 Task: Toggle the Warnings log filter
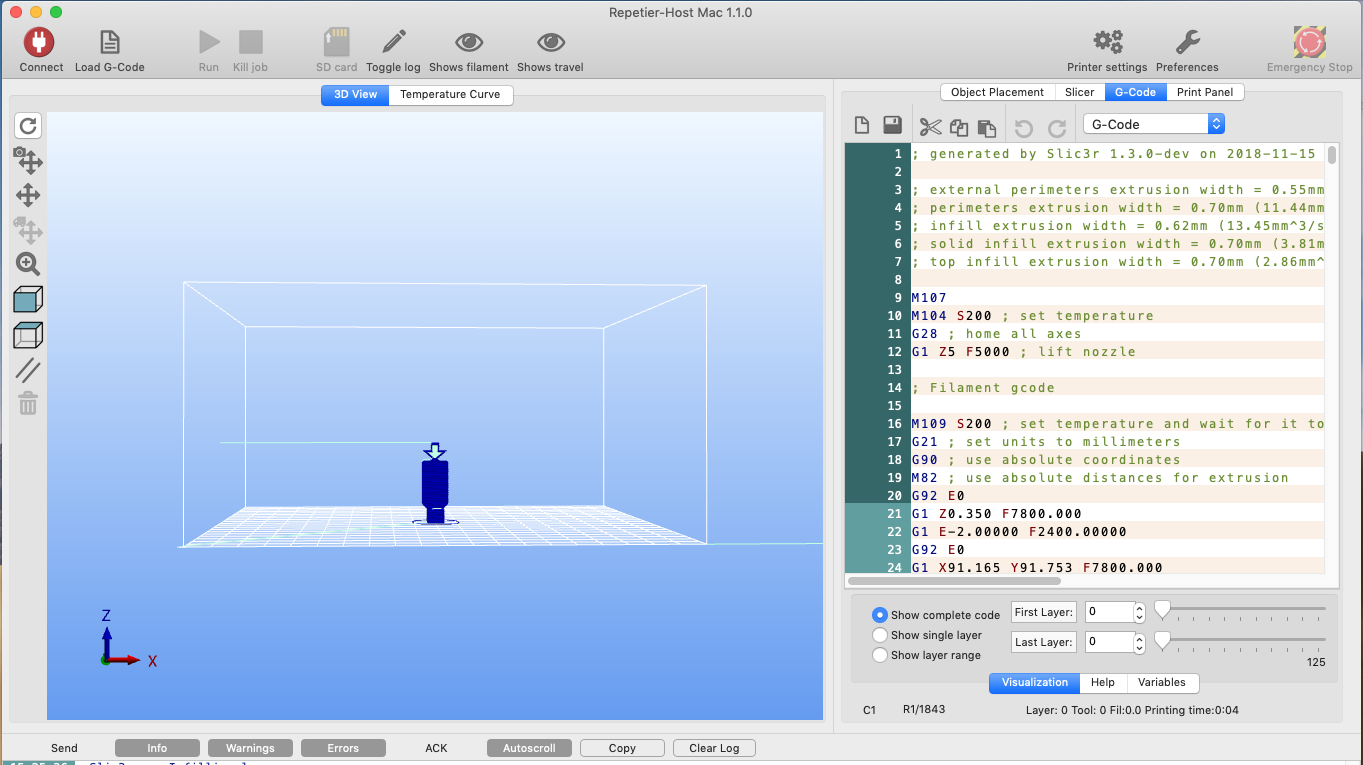[250, 748]
